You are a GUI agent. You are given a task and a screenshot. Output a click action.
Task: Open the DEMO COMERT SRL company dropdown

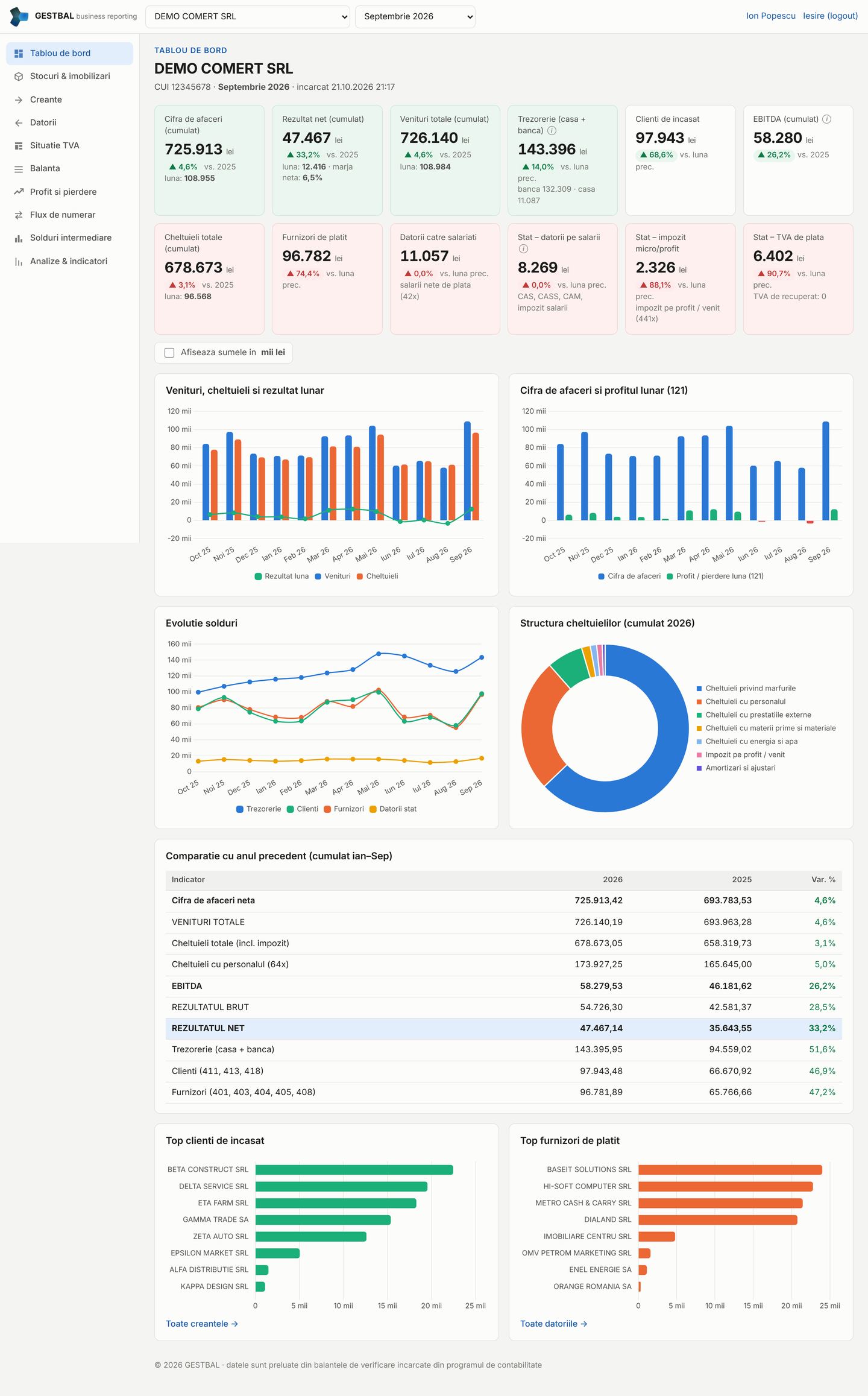248,16
